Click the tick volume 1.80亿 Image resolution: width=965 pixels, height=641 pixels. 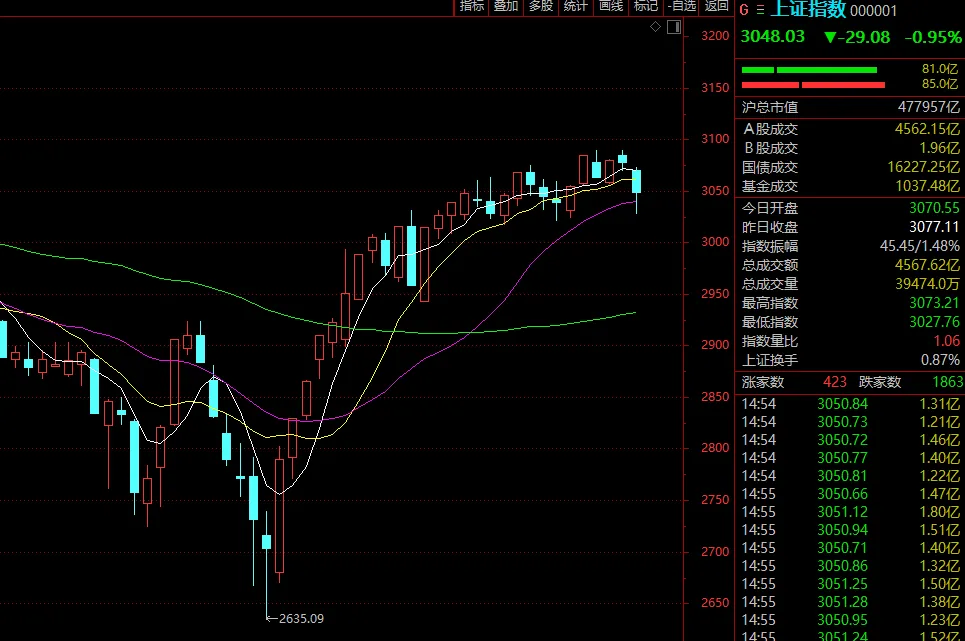pyautogui.click(x=939, y=512)
